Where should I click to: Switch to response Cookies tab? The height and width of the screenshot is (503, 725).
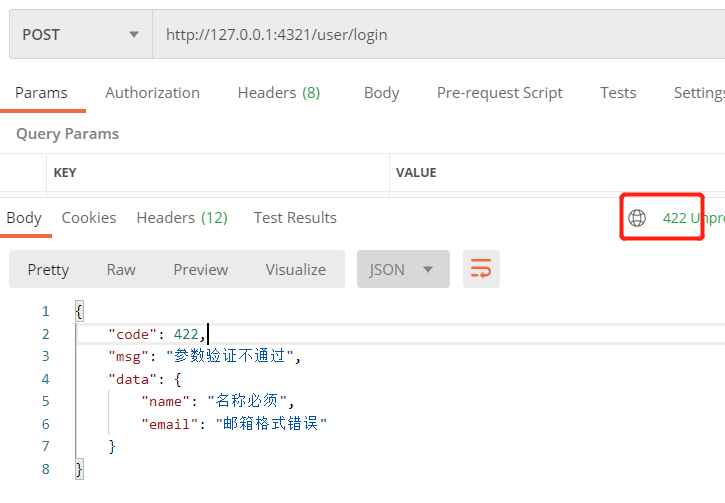coord(89,218)
